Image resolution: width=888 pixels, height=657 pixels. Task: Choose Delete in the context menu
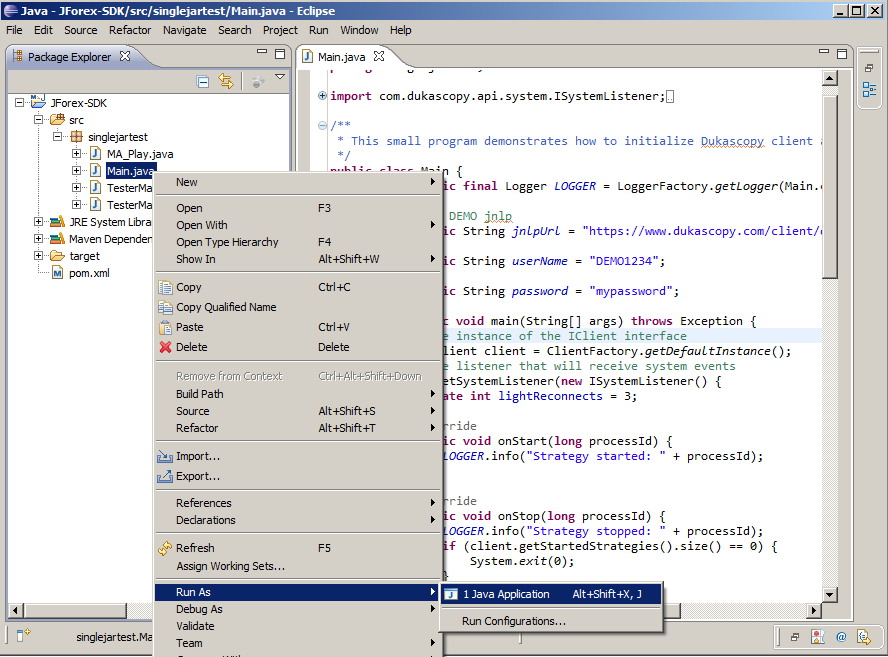click(x=298, y=347)
